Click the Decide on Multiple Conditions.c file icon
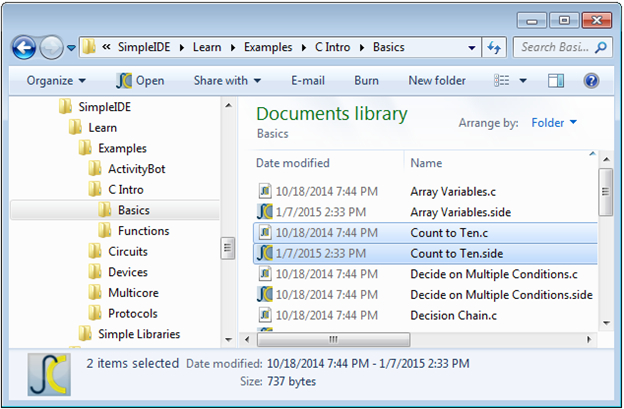This screenshot has width=624, height=409. tap(265, 274)
